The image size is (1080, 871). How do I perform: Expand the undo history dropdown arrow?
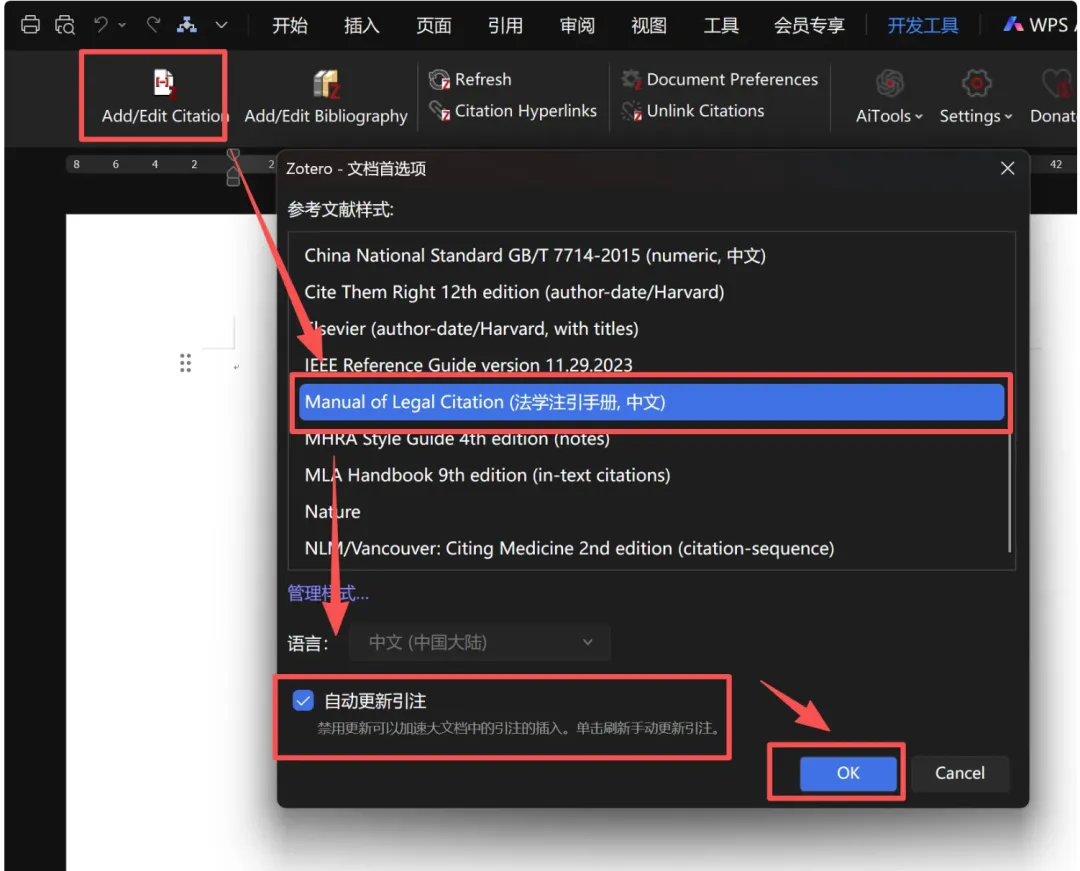122,25
